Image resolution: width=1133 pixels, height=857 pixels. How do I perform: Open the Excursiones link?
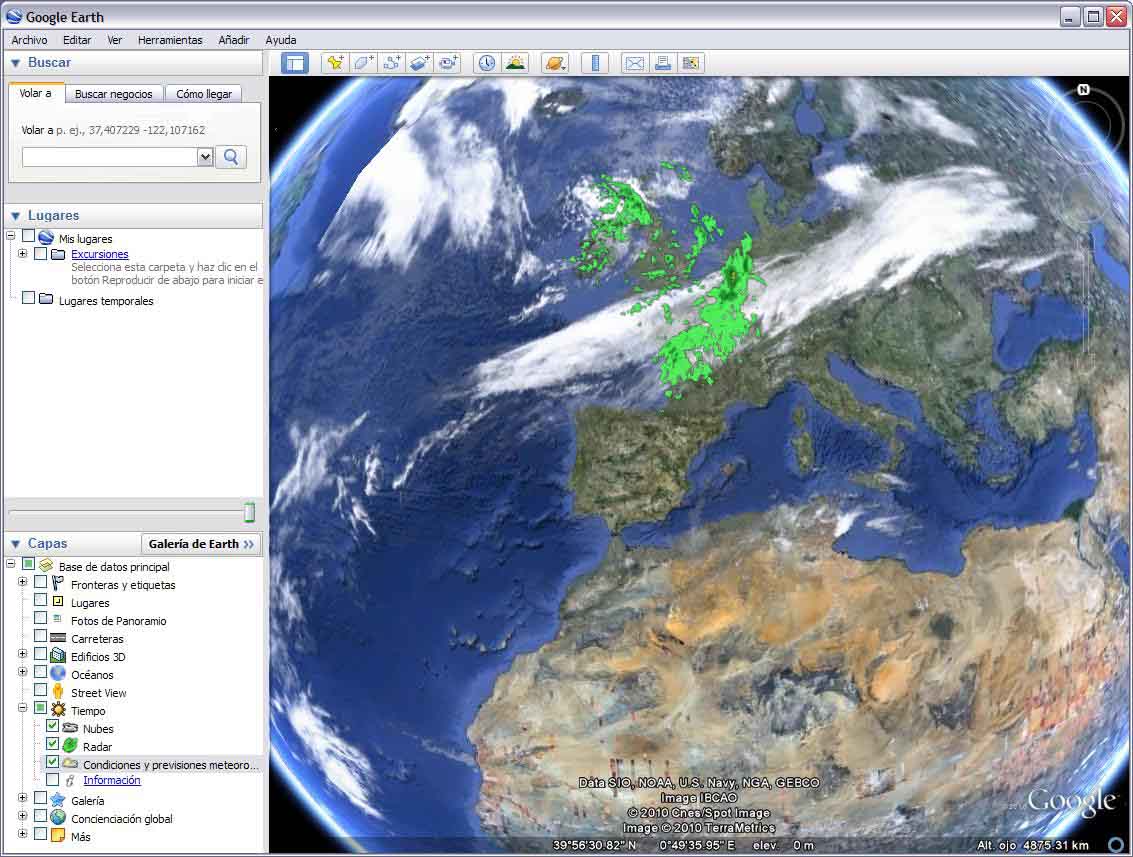point(100,254)
